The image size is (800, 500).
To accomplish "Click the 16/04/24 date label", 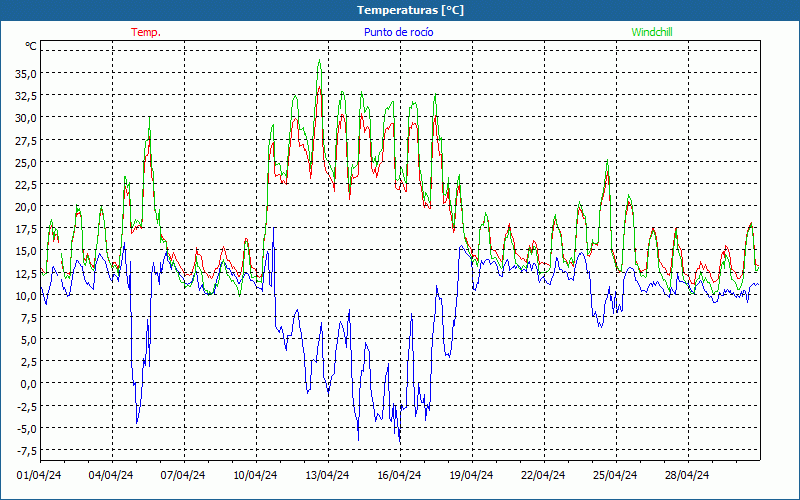I will tap(399, 475).
